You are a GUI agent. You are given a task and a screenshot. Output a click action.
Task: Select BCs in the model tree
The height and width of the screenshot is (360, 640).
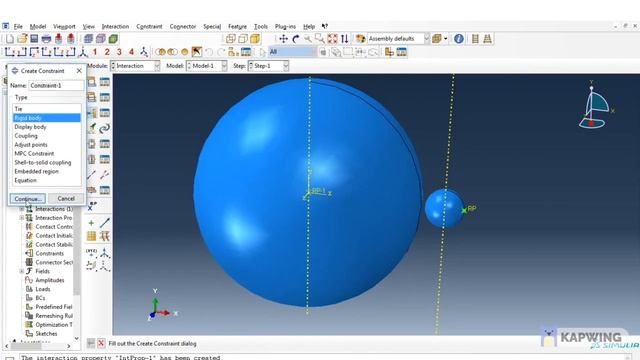click(x=40, y=298)
